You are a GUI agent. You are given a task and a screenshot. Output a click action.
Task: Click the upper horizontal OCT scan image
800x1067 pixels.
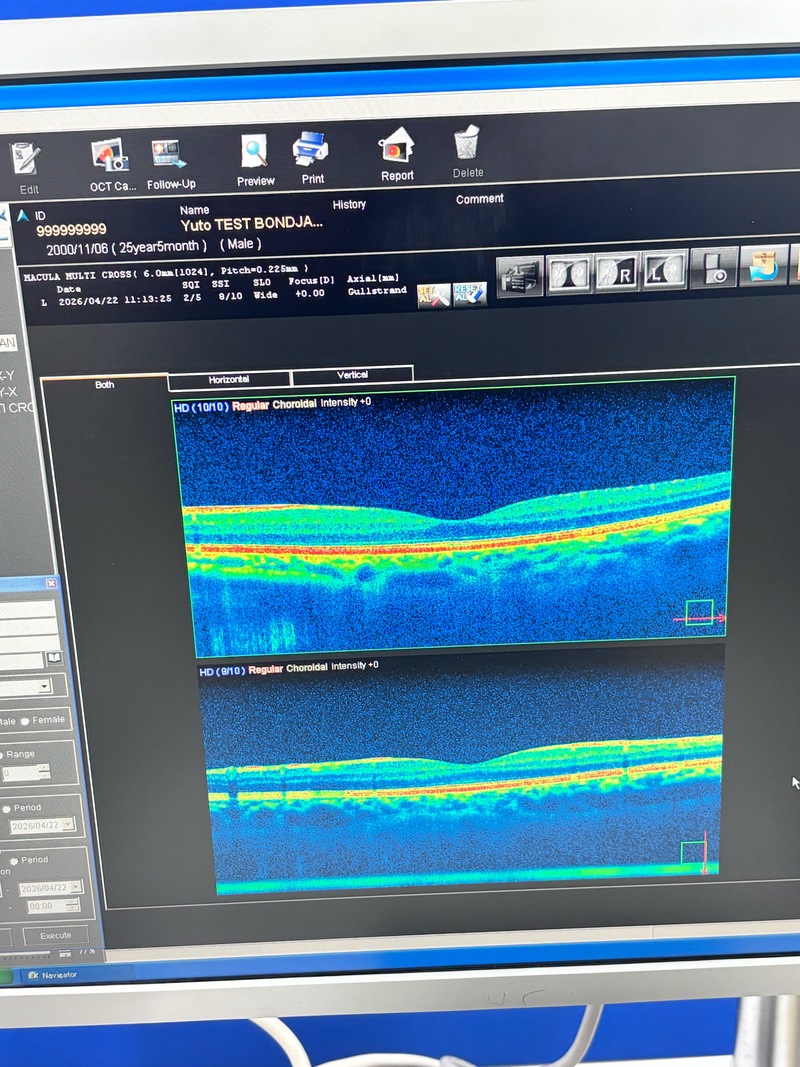pos(455,515)
